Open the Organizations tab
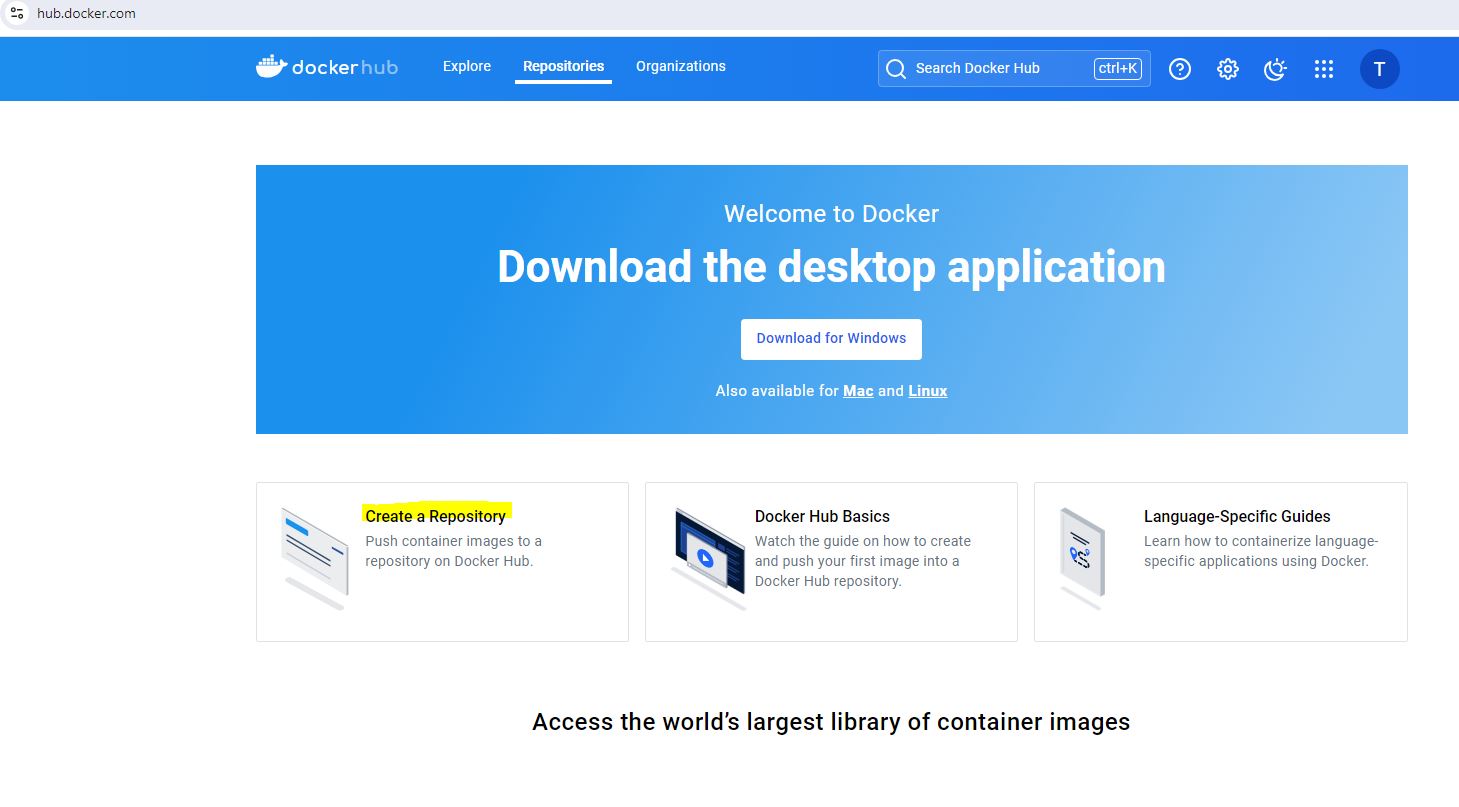The image size is (1459, 807). tap(681, 67)
